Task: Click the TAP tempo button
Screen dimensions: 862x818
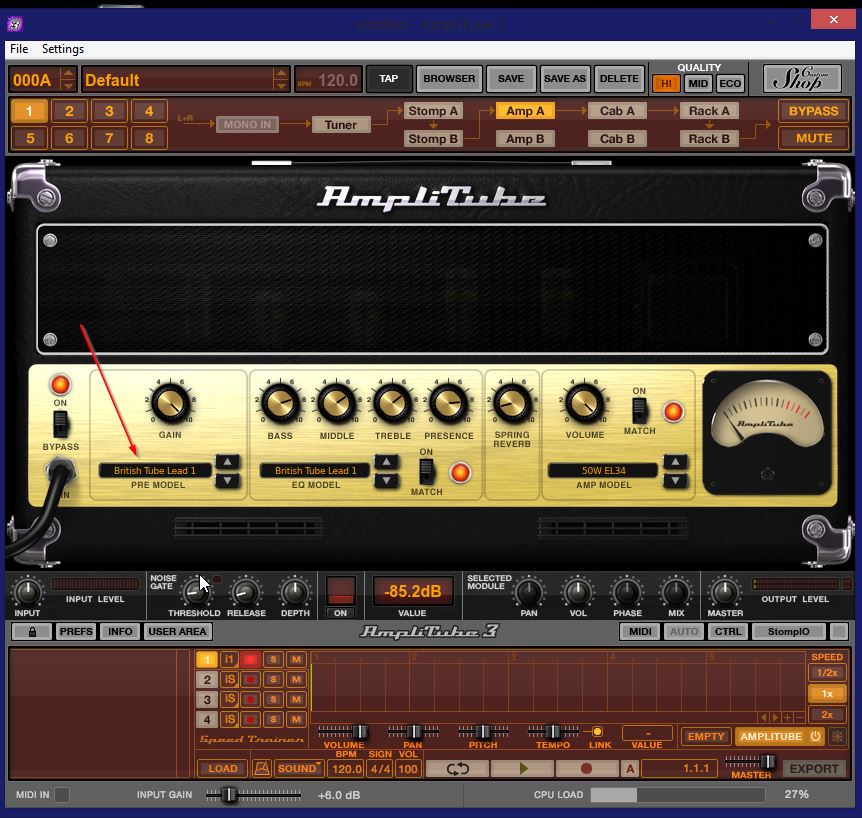Action: click(x=388, y=79)
